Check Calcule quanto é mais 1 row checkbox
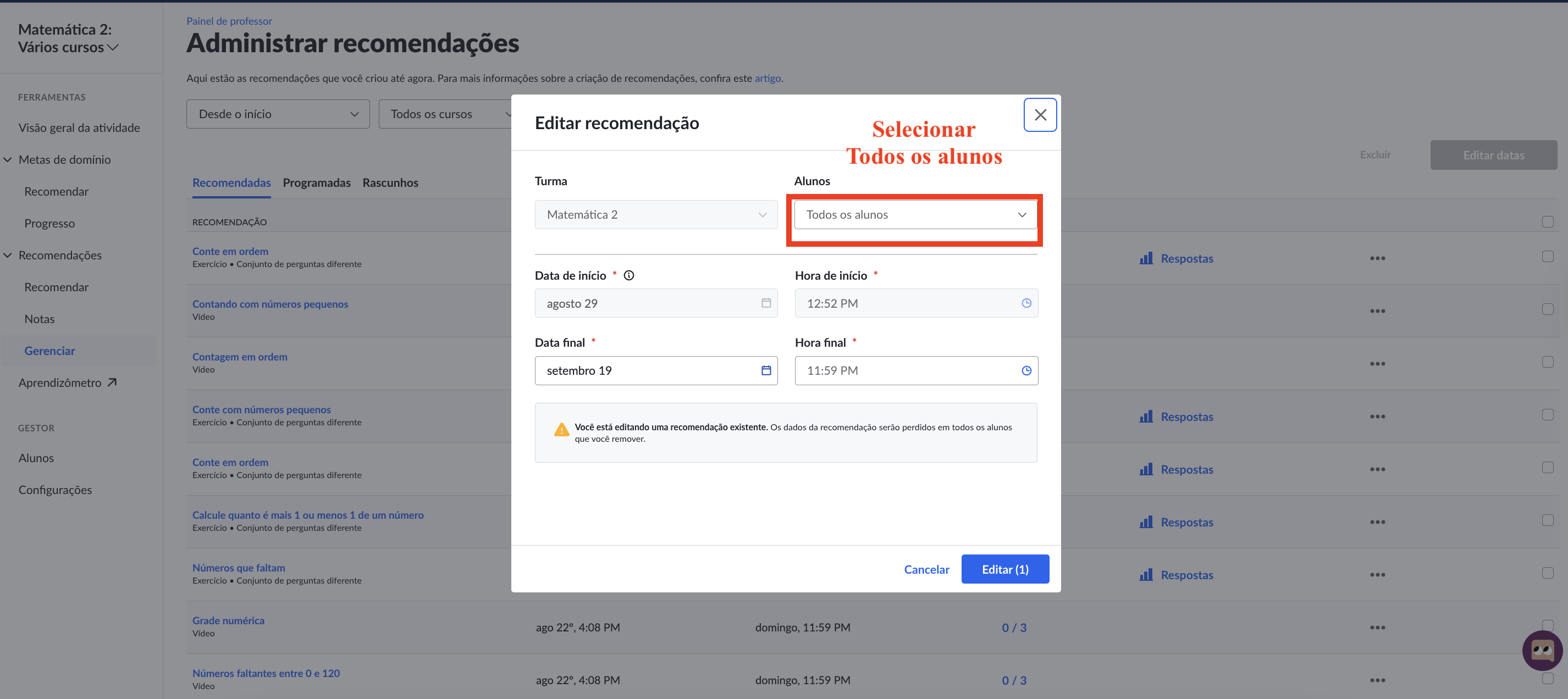Screen dimensions: 1568x699 pos(1547,520)
